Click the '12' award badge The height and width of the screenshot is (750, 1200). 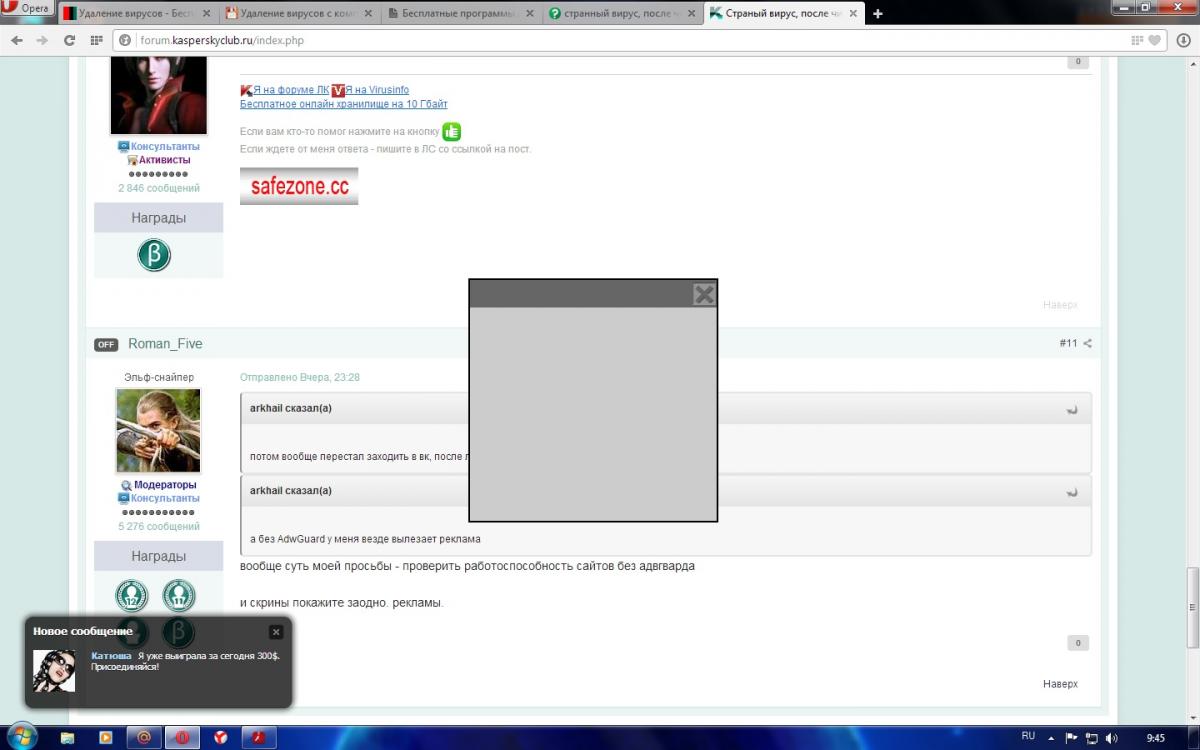pyautogui.click(x=131, y=596)
